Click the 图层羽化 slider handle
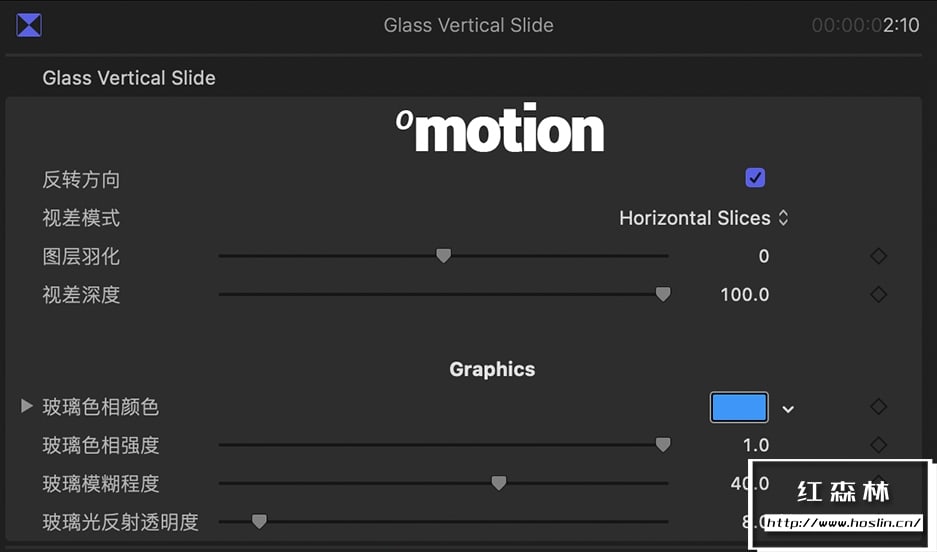This screenshot has width=937, height=552. [444, 256]
